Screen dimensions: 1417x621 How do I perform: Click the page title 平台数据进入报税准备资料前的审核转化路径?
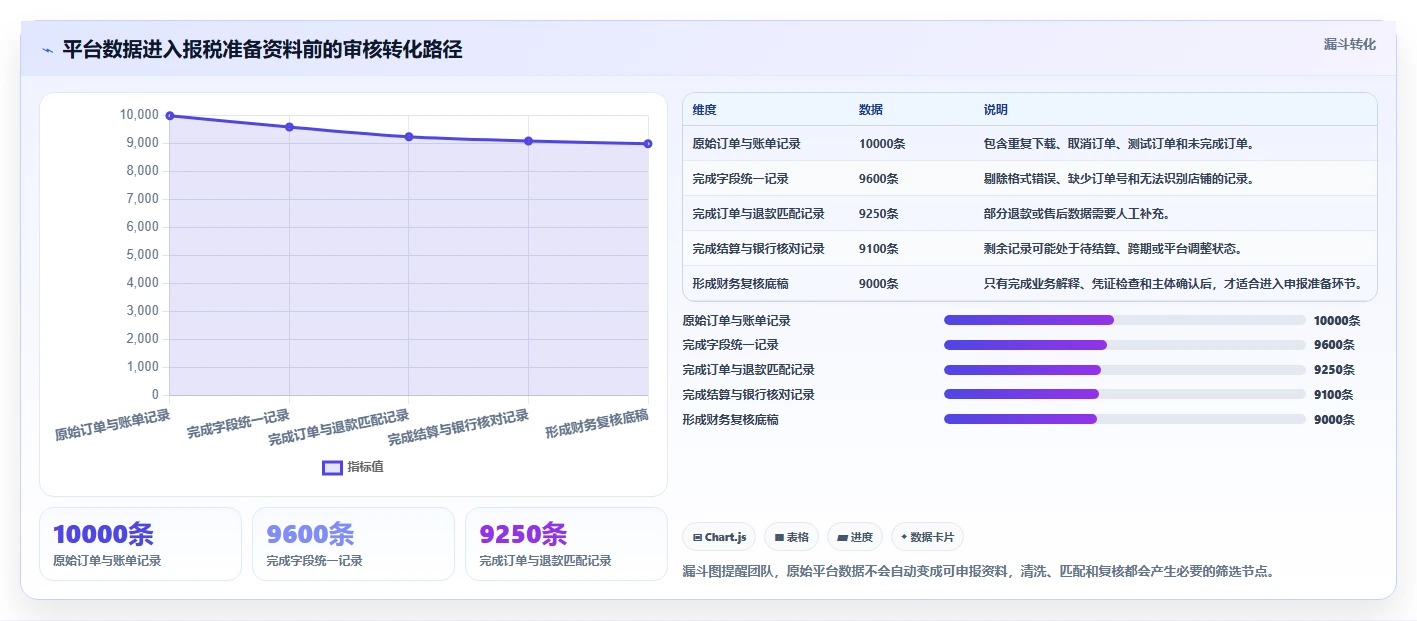tap(262, 50)
